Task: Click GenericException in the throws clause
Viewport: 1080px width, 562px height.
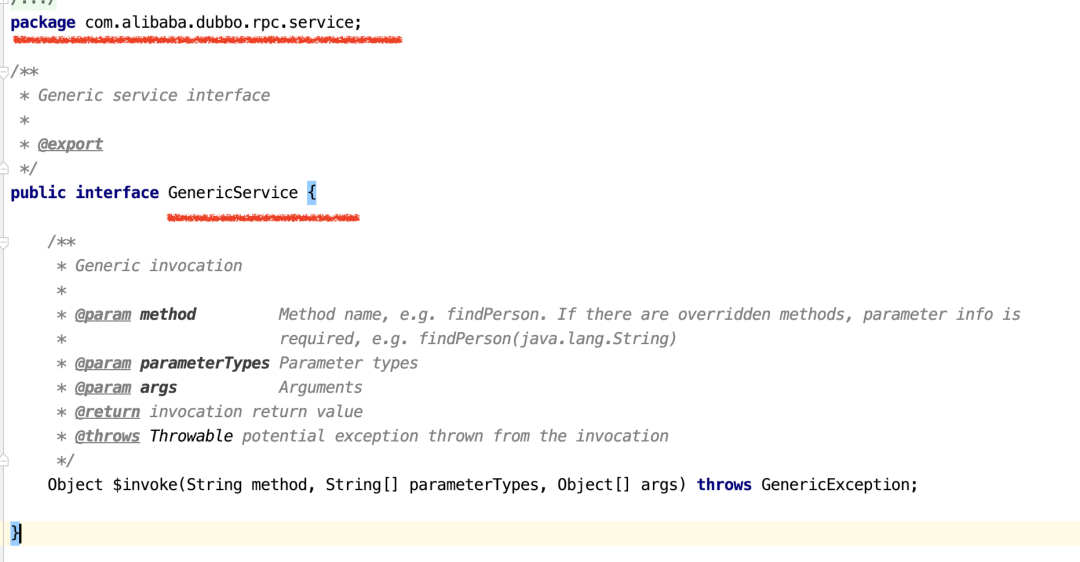Action: click(x=835, y=485)
